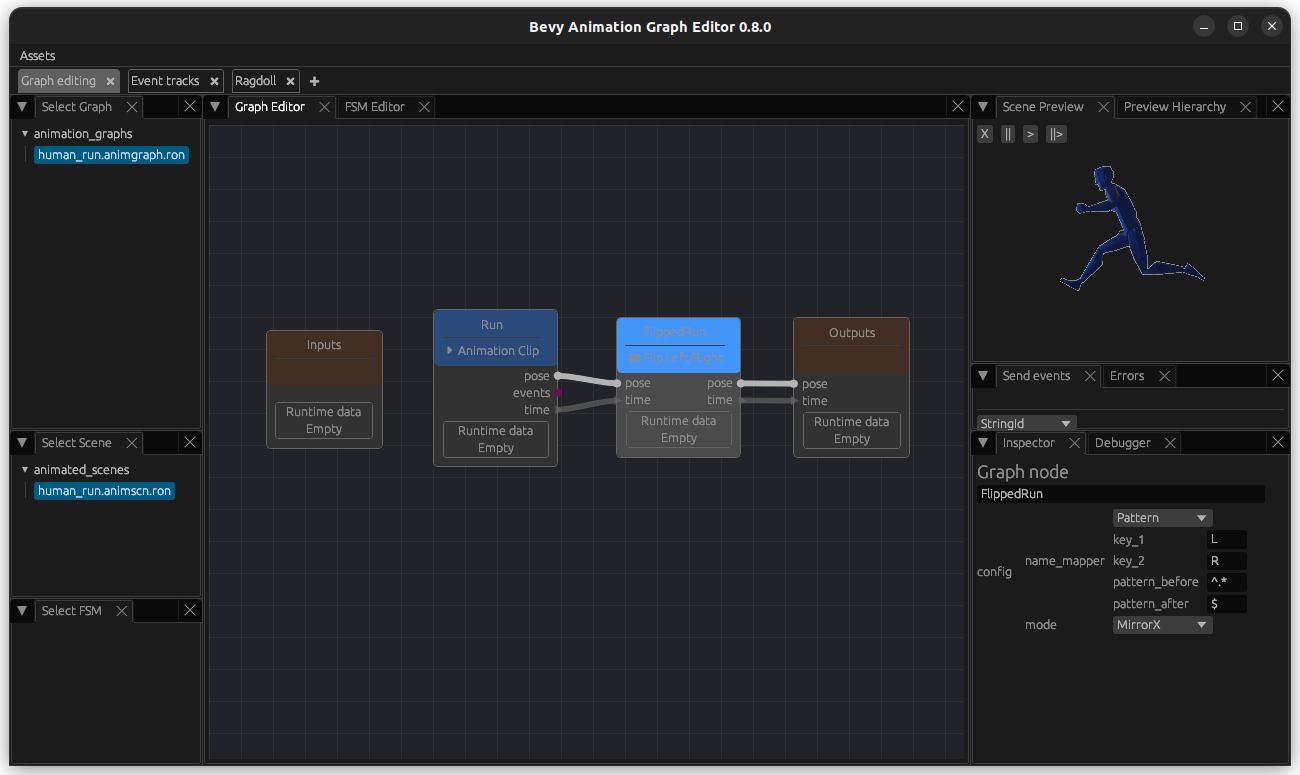
Task: Open the Send events panel options triangle
Action: click(x=983, y=375)
